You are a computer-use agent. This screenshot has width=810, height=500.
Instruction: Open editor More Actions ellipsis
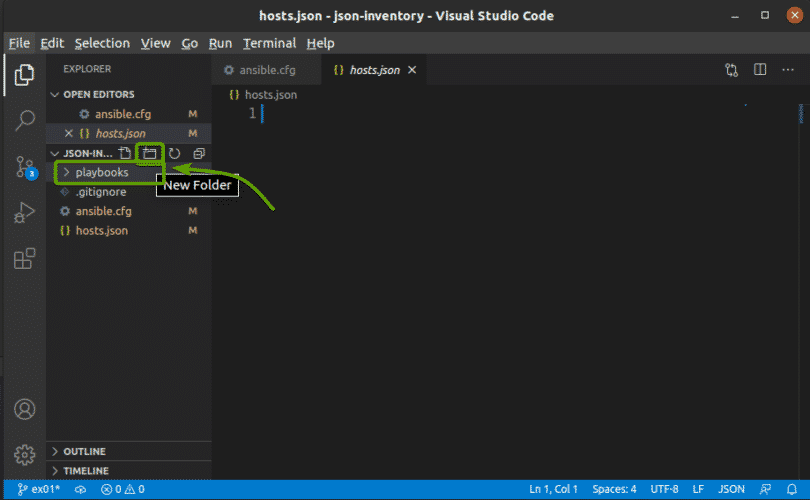pos(788,70)
